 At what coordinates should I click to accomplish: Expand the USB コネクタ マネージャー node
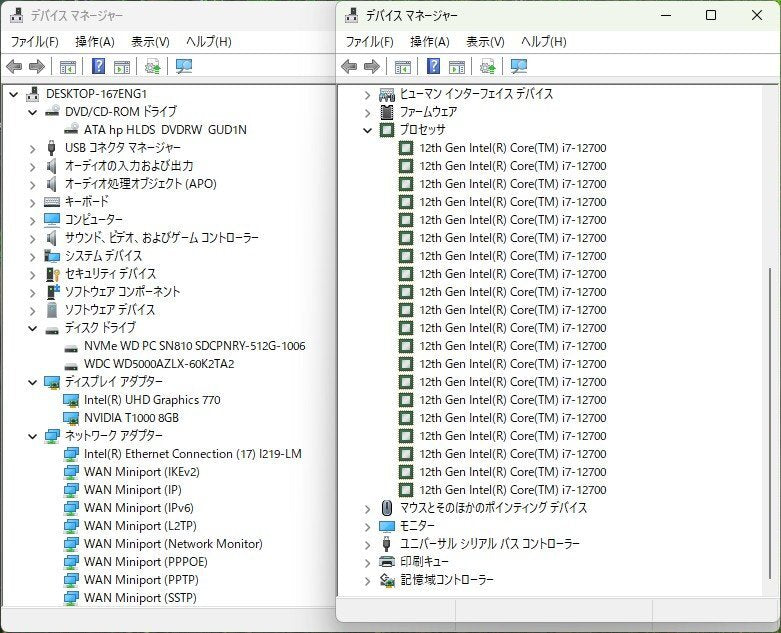point(33,148)
